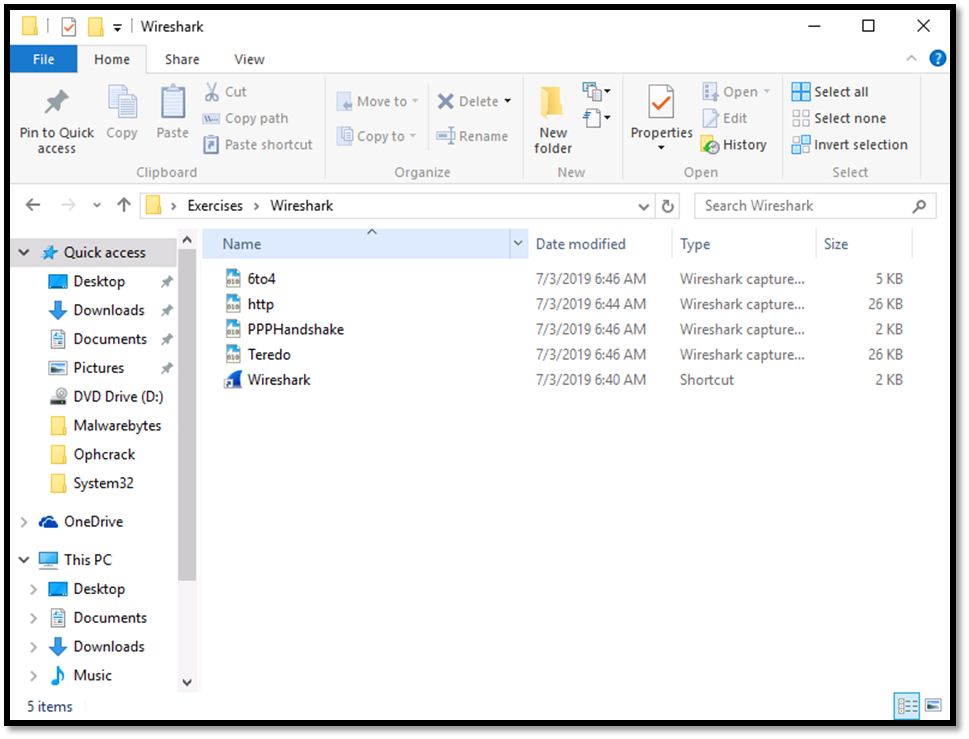Switch to Large icons view in status bar

(x=933, y=706)
